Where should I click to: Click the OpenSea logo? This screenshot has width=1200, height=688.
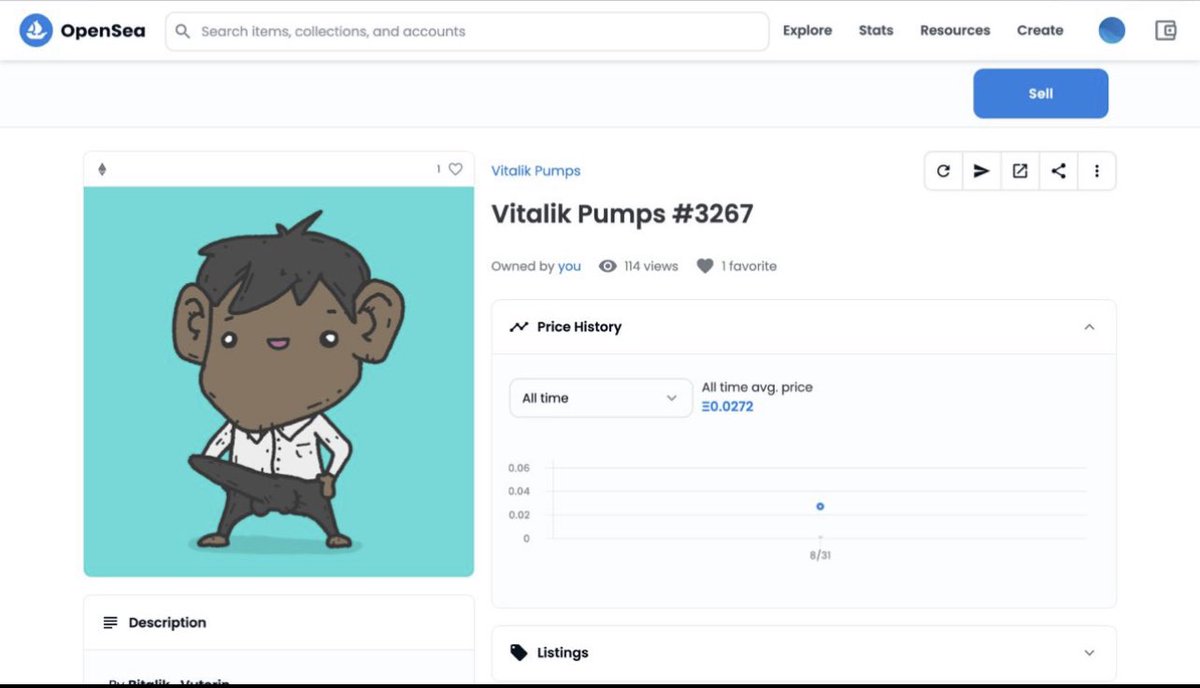(82, 31)
